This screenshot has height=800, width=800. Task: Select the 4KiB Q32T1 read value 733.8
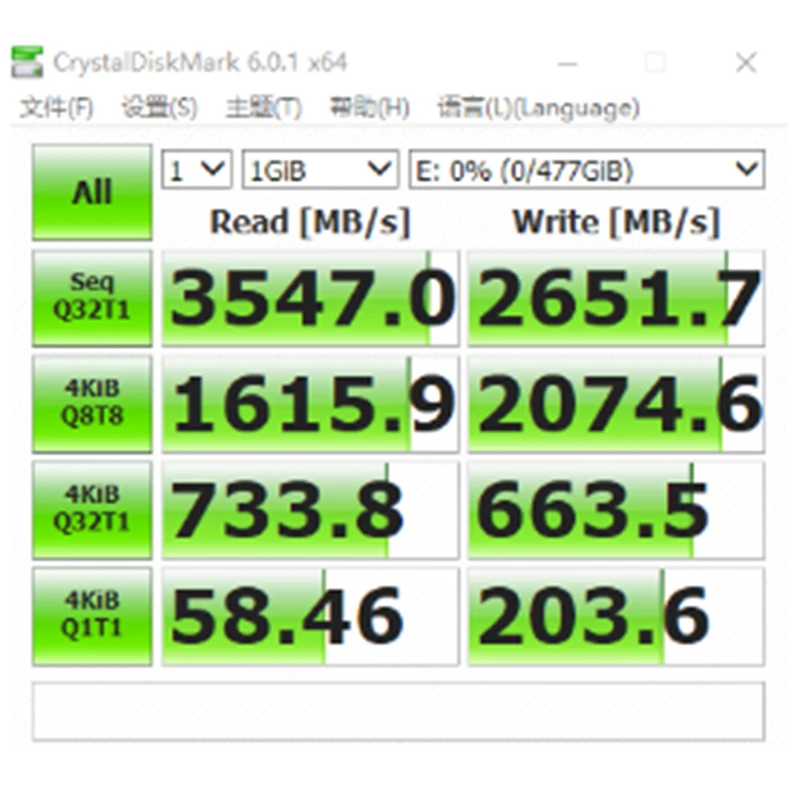coord(311,510)
